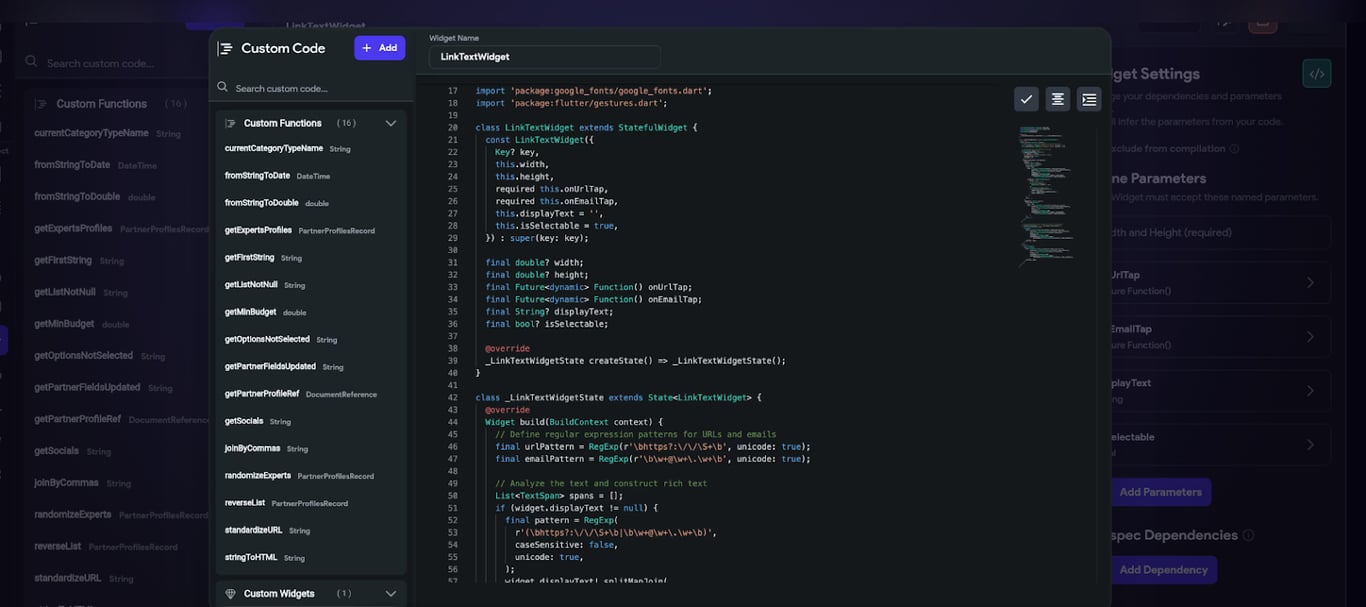Select standardizeURL in zoomed function list
This screenshot has height=607, width=1366.
tap(253, 530)
